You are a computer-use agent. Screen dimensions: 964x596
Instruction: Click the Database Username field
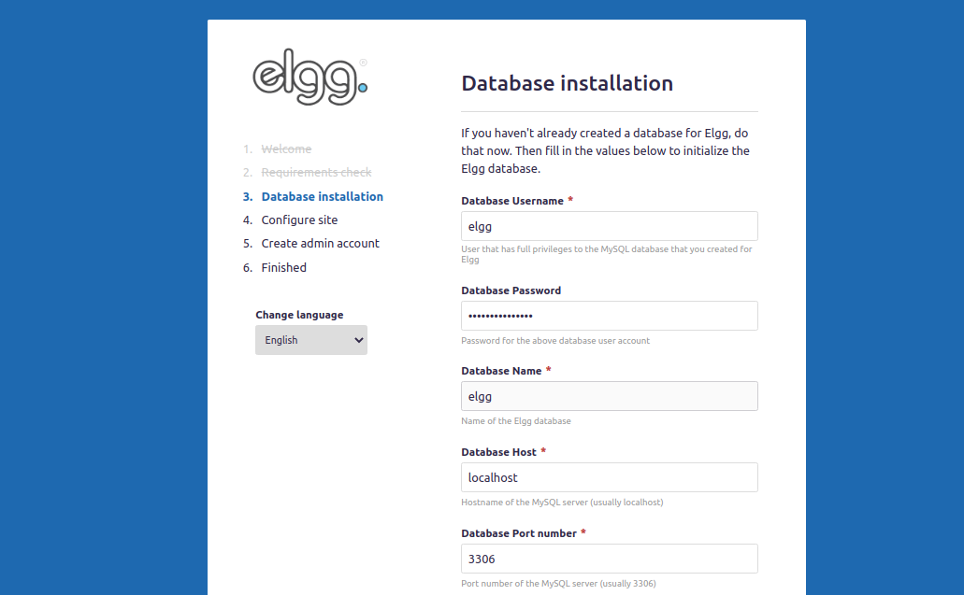609,226
